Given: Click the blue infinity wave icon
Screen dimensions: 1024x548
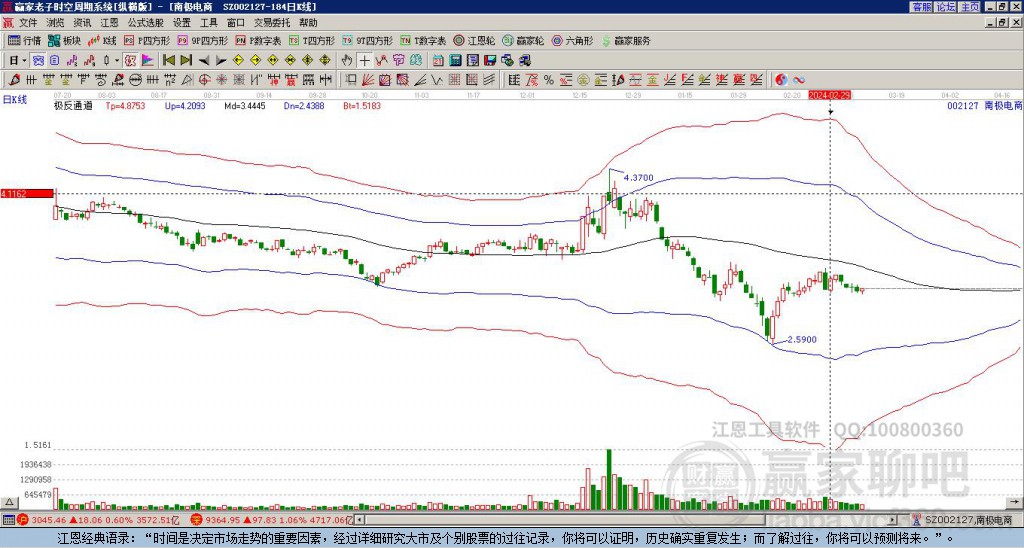Looking at the screenshot, I should [x=799, y=80].
